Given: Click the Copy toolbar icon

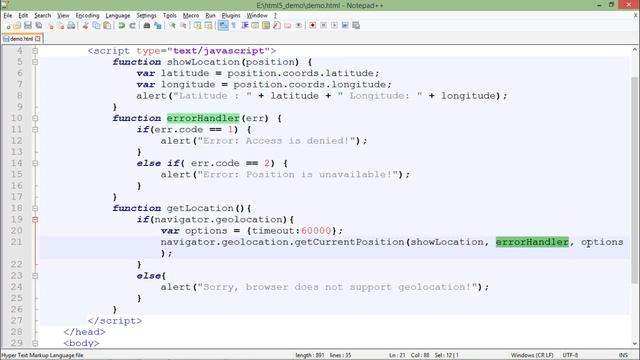Looking at the screenshot, I should pos(96,26).
